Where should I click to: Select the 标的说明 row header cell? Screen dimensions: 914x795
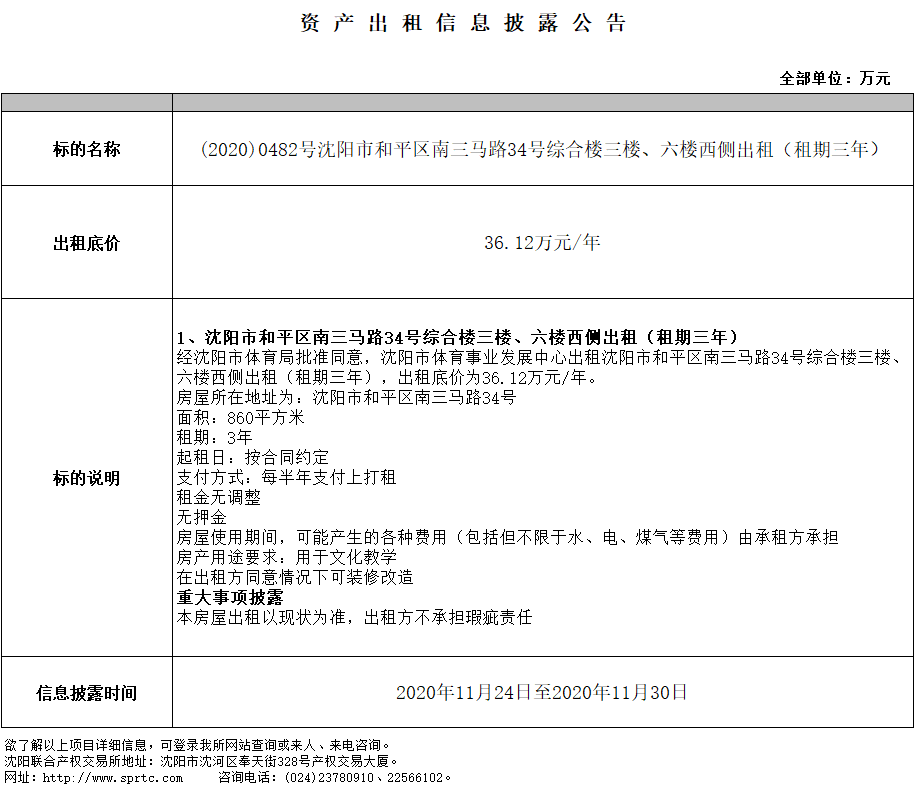86,478
